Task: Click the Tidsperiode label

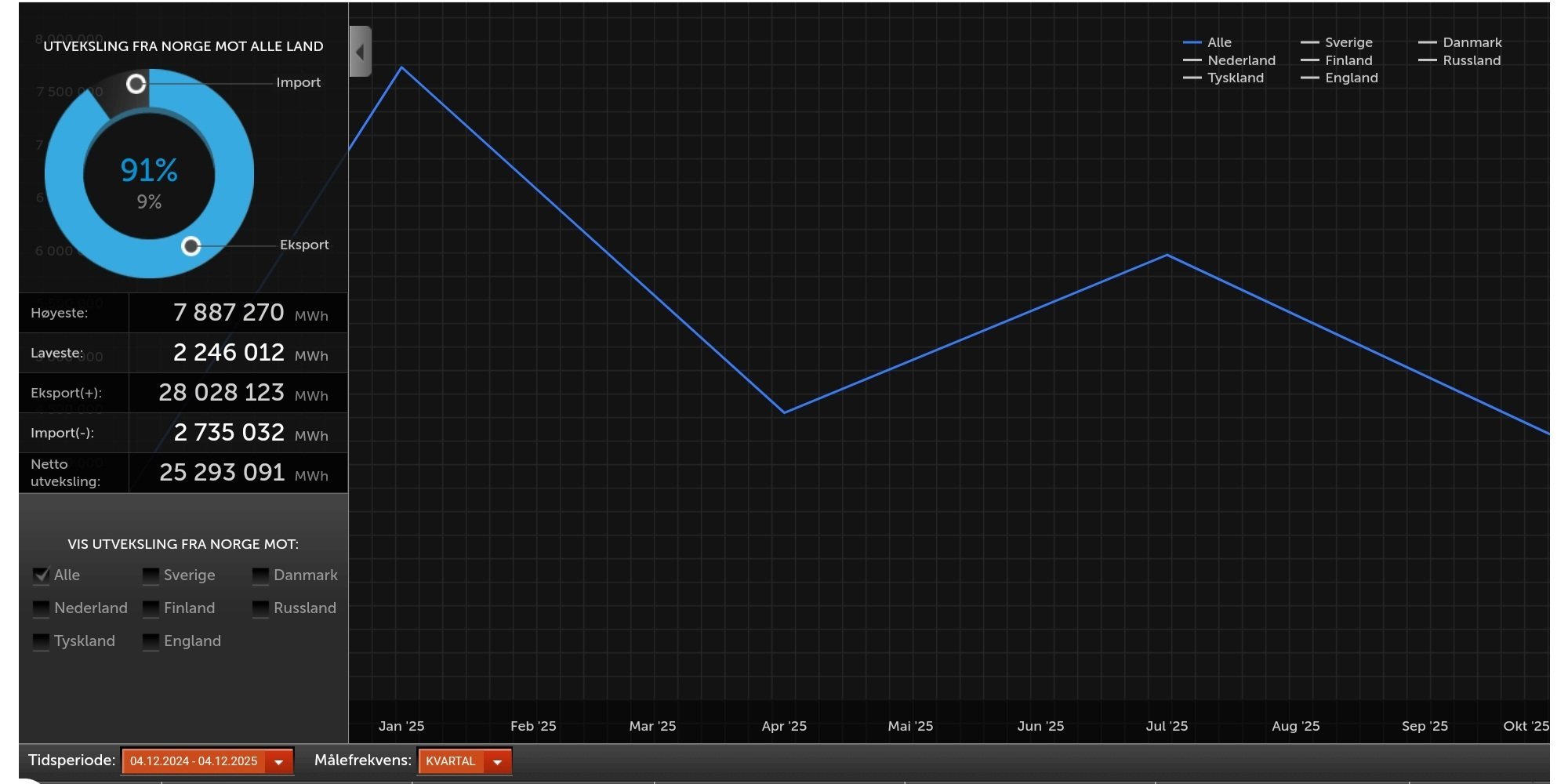Action: click(x=71, y=760)
